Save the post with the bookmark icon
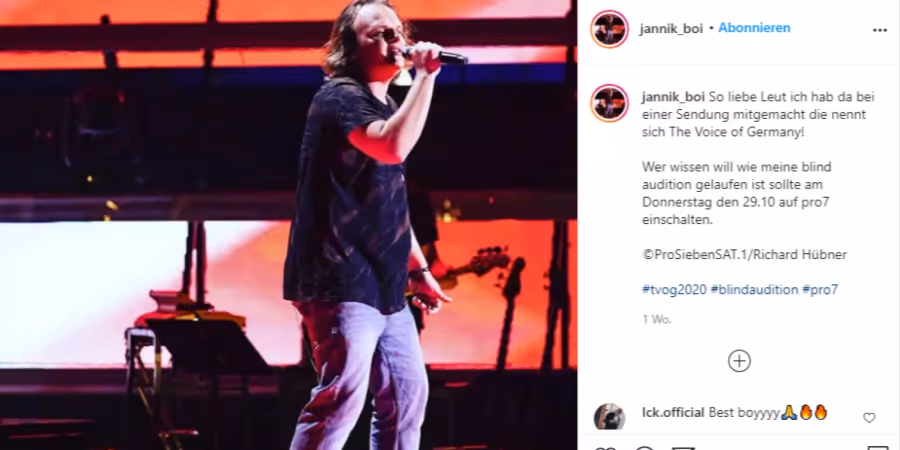This screenshot has width=900, height=450. click(x=878, y=448)
